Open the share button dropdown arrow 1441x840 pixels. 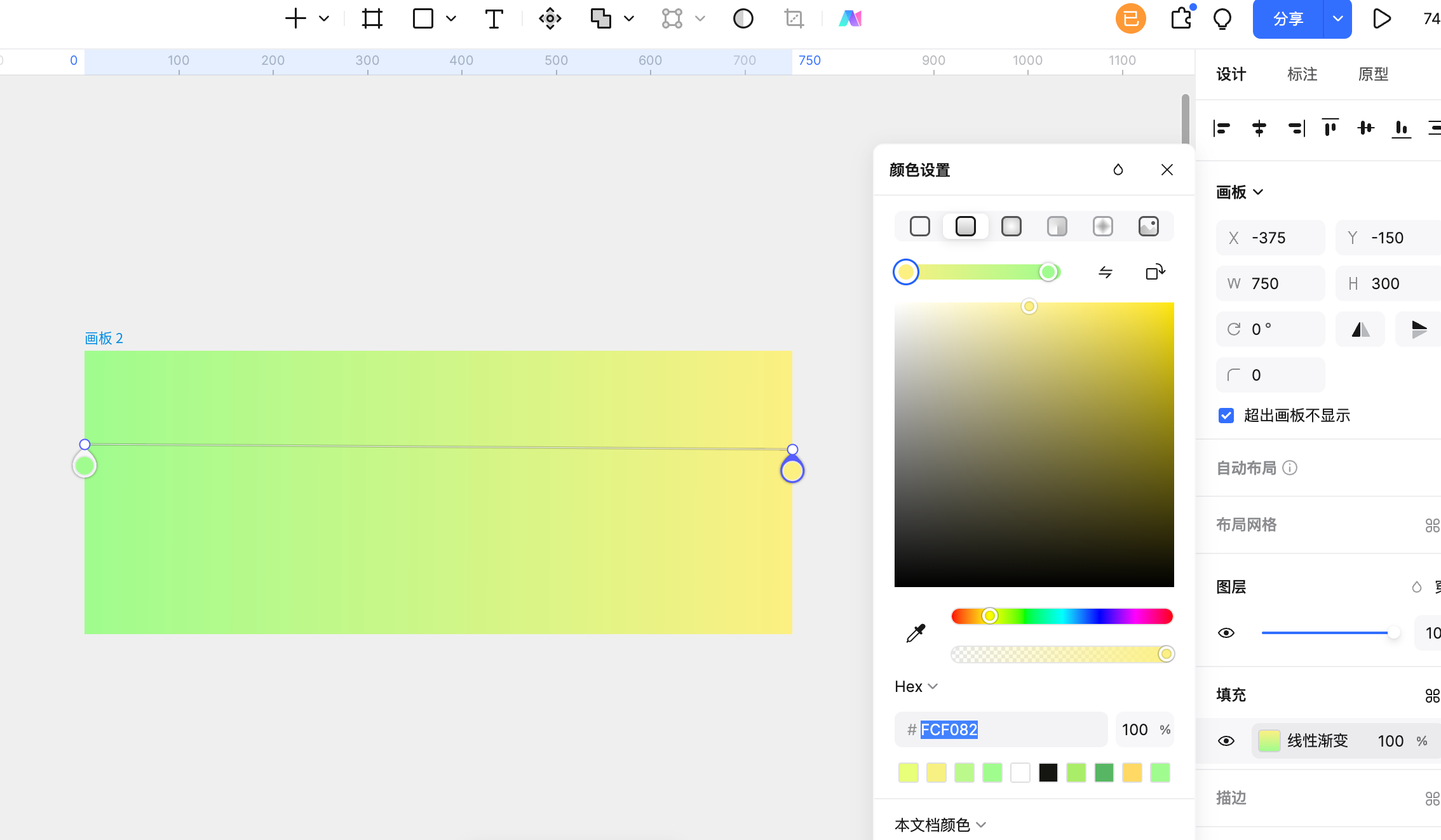(1337, 18)
